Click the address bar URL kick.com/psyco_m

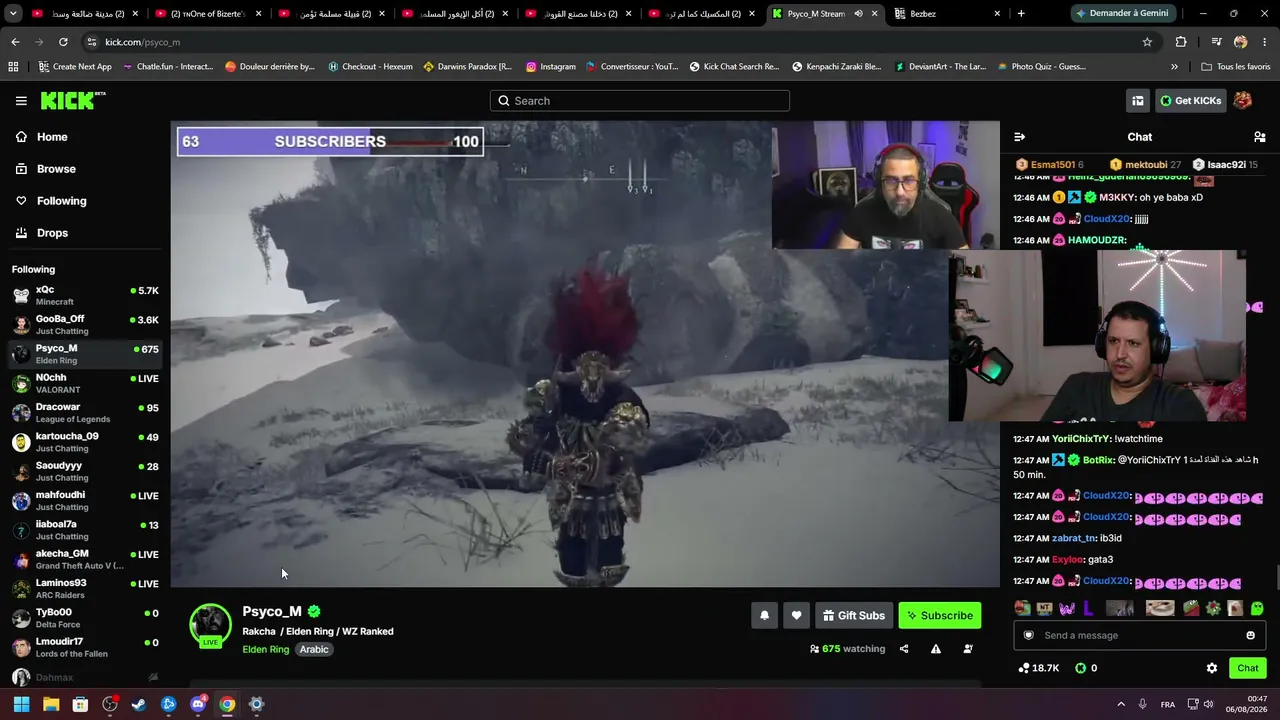tap(142, 42)
